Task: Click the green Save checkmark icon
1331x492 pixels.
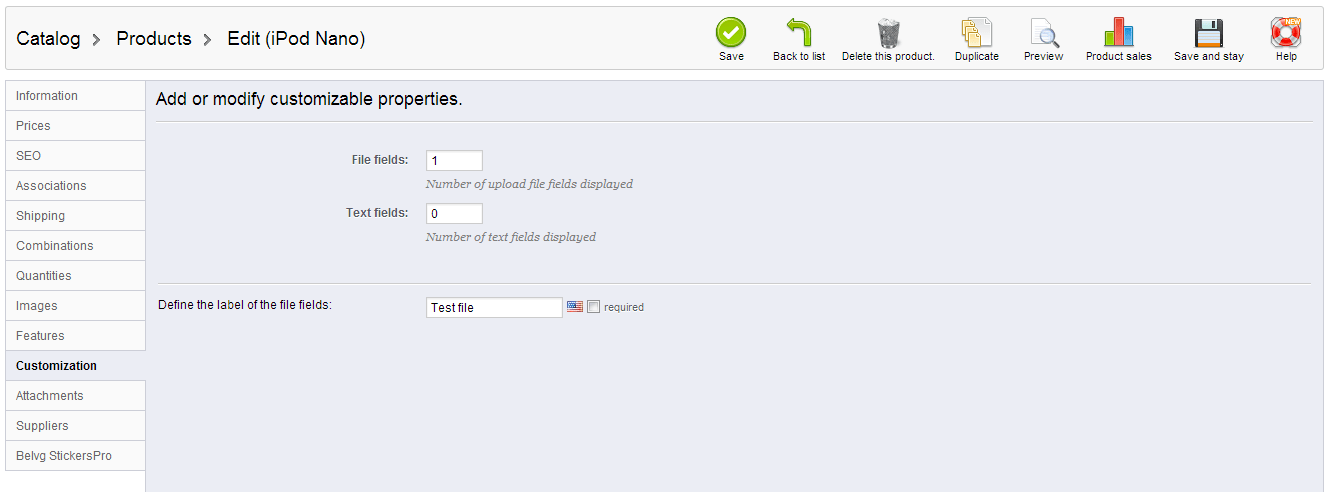Action: point(731,33)
